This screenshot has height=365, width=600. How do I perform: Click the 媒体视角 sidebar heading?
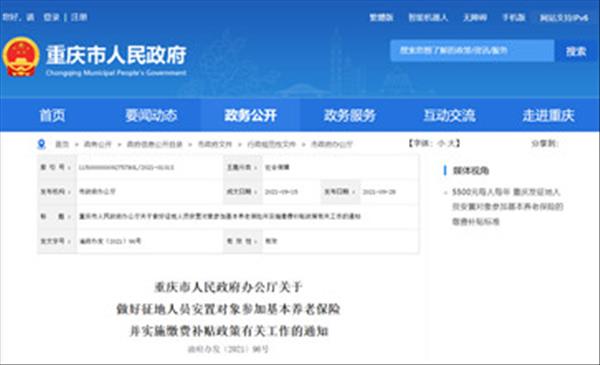pos(471,171)
